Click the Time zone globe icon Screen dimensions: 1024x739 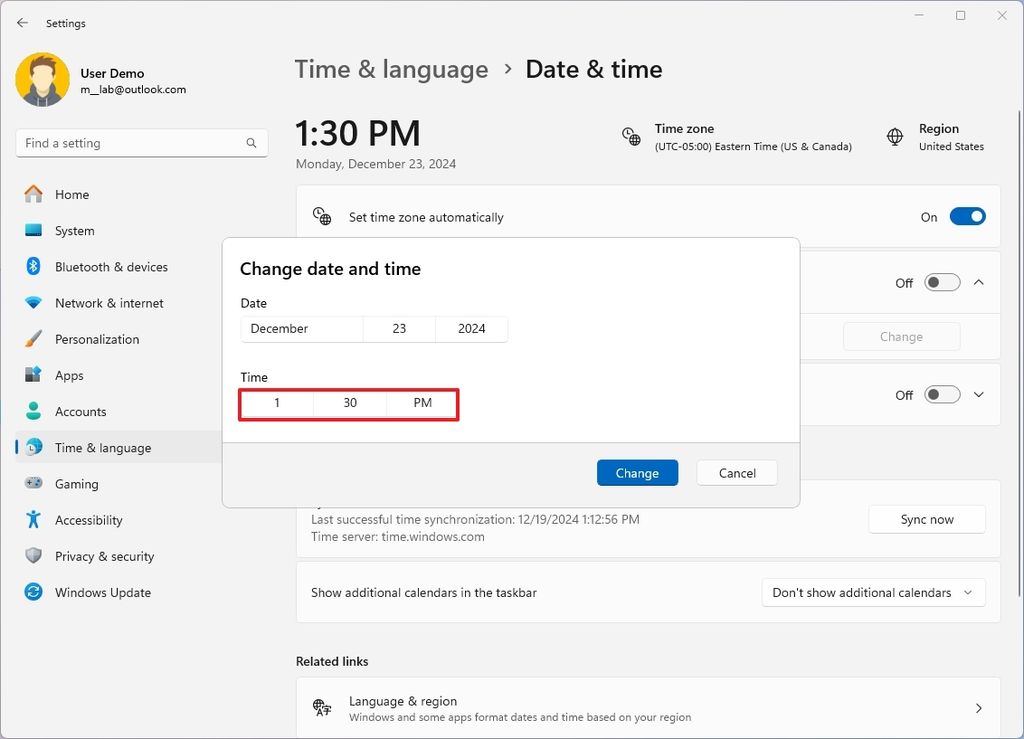631,137
